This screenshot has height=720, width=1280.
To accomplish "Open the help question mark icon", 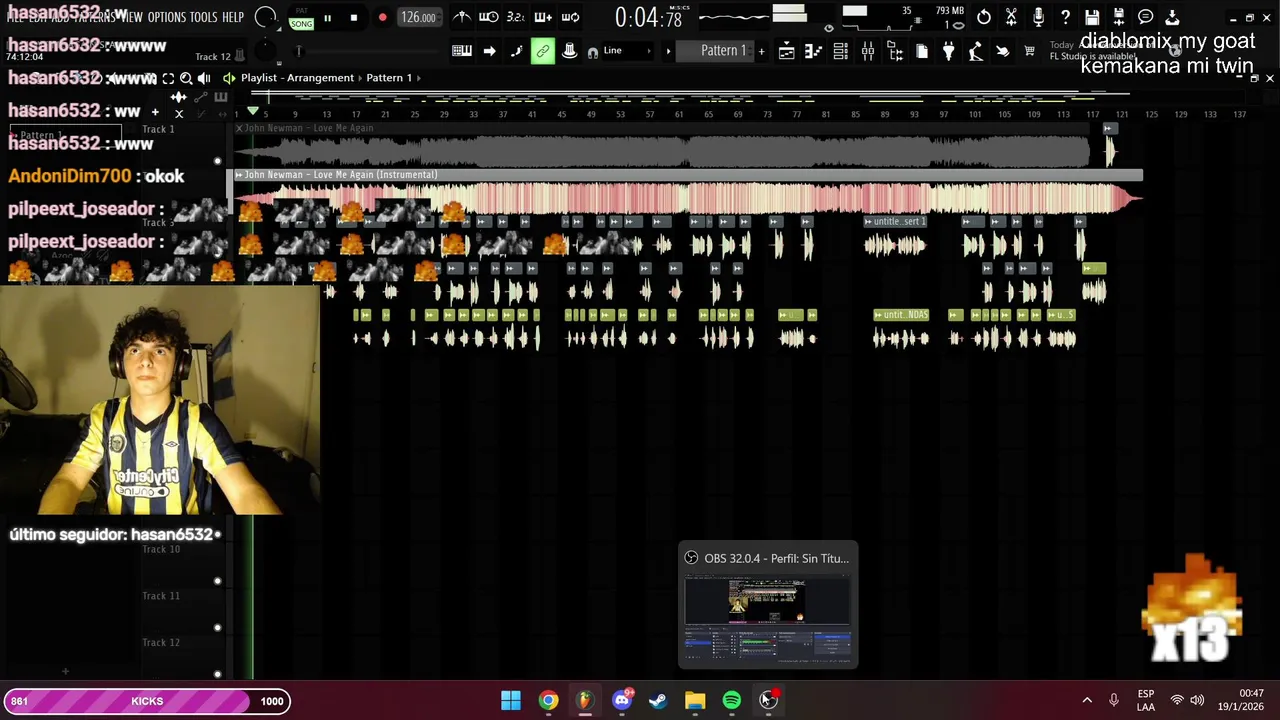I will click(1065, 17).
